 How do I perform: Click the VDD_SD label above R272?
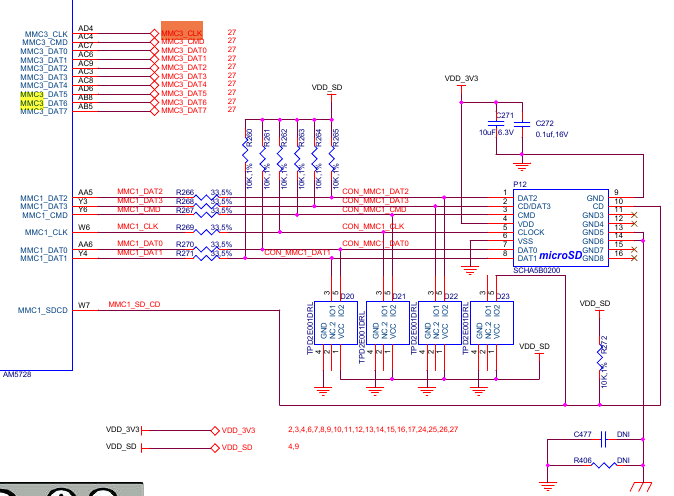pyautogui.click(x=595, y=303)
